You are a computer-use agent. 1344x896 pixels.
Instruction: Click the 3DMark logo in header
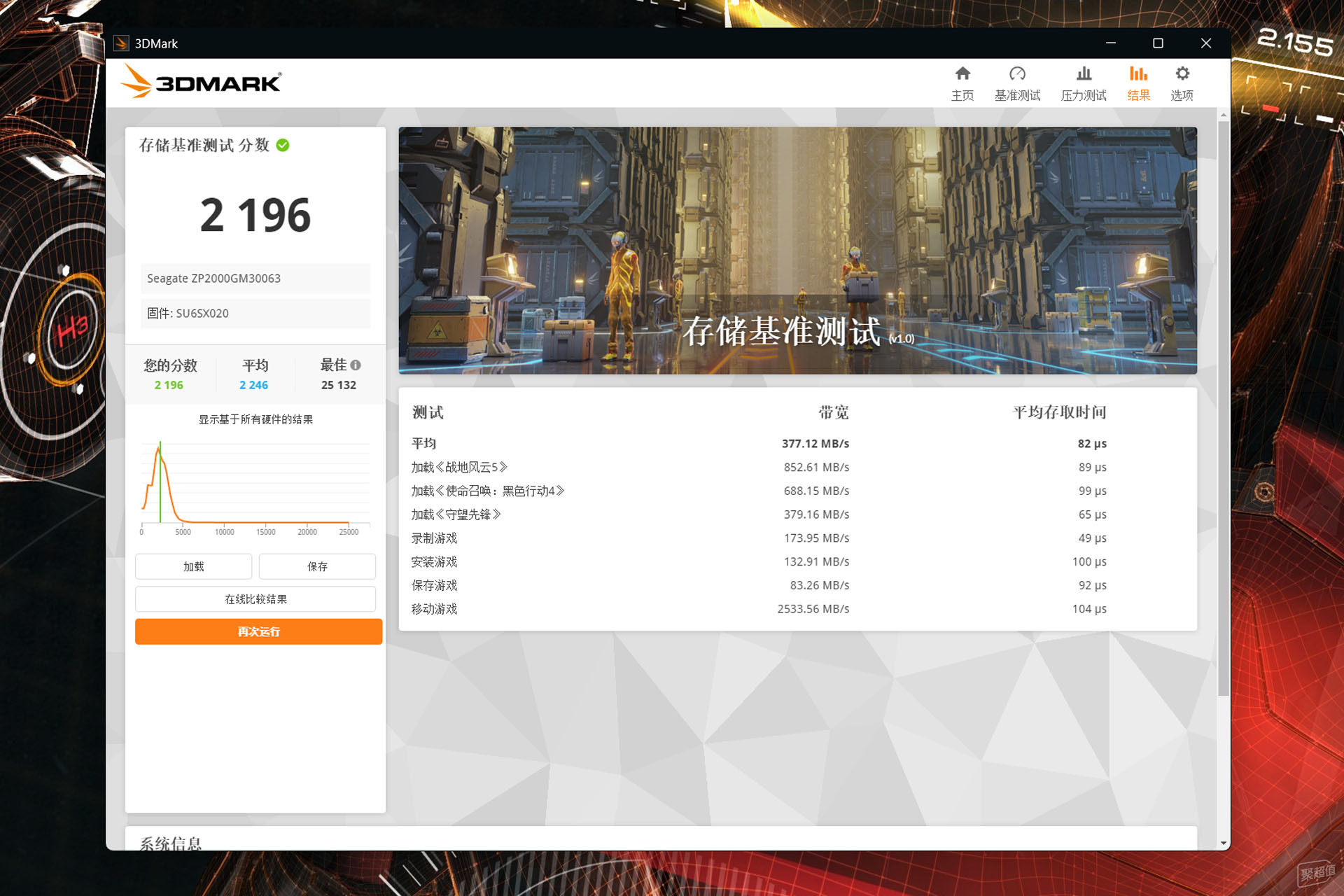point(201,81)
